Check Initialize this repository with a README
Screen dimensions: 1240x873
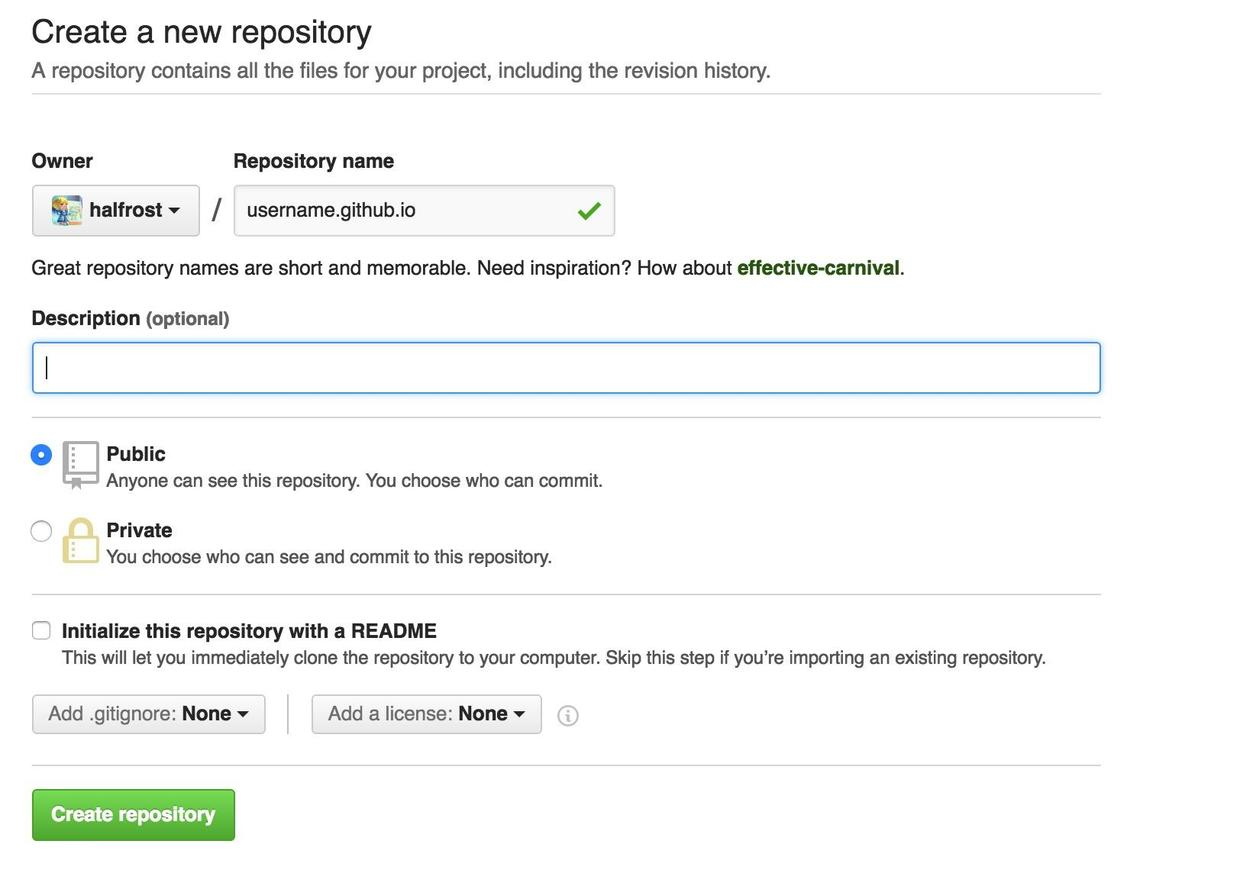click(41, 630)
